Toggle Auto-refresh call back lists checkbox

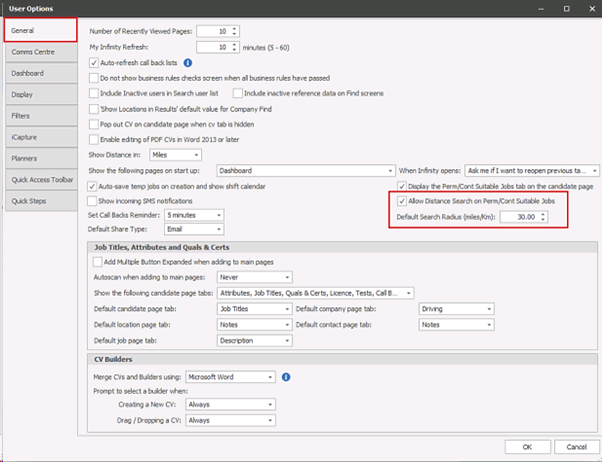pyautogui.click(x=94, y=62)
